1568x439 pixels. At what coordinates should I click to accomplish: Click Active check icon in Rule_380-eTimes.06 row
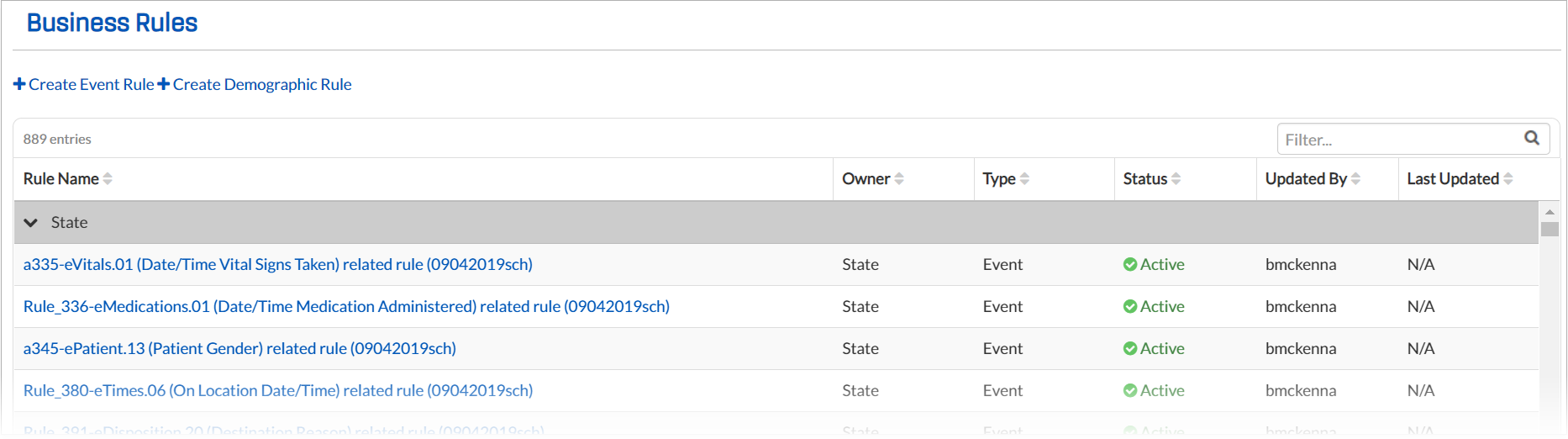[1130, 390]
